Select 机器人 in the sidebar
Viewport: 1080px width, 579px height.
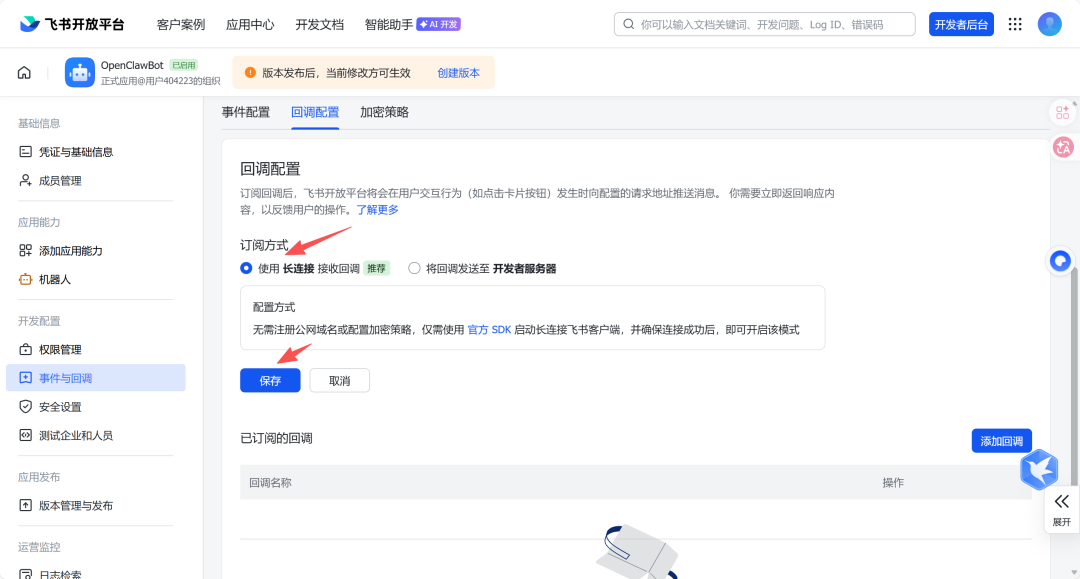62,281
